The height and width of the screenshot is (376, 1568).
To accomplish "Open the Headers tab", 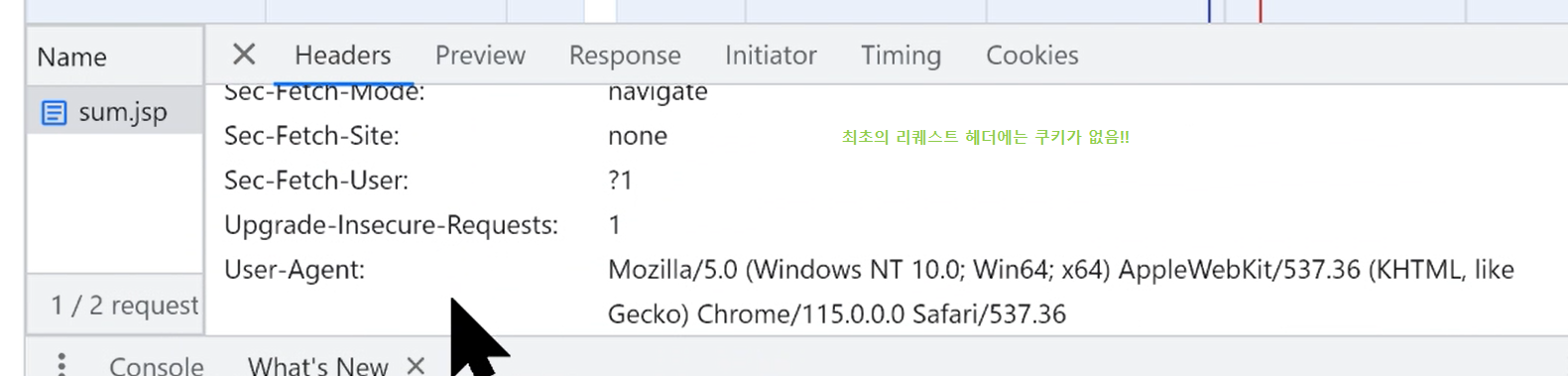I will tap(343, 56).
